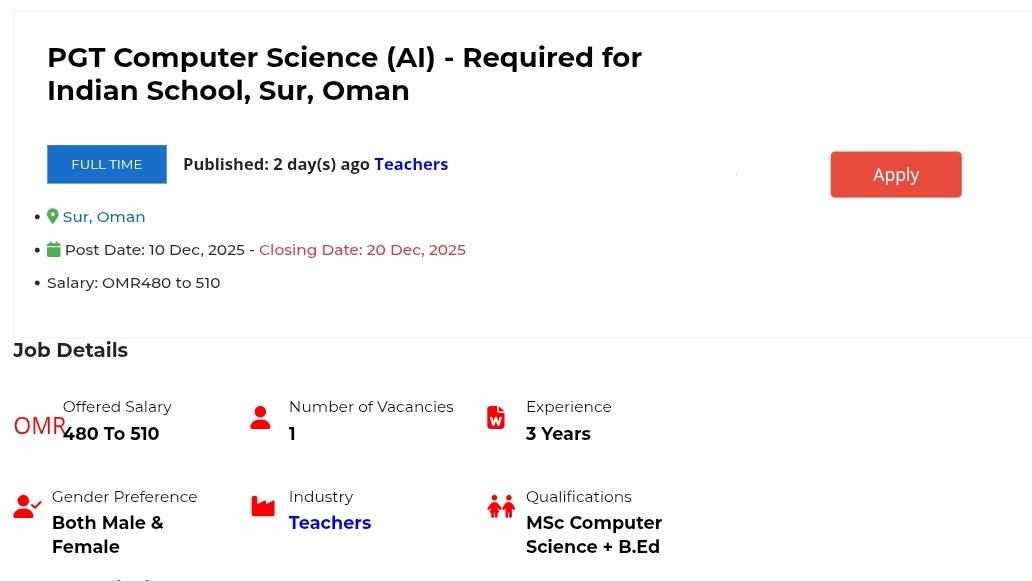This screenshot has height=581, width=1032.
Task: Open Teachers link beside Published date
Action: pos(411,164)
